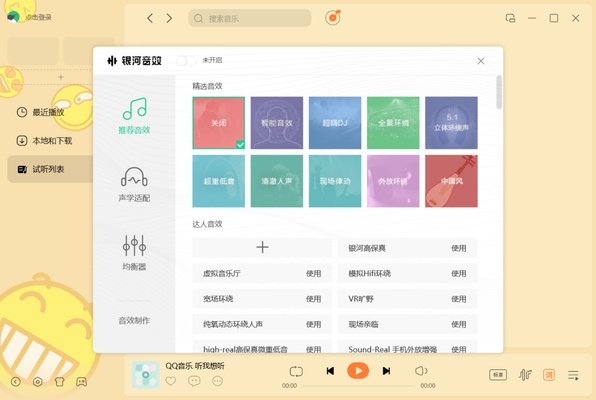This screenshot has height=400, width=596.
Task: Skip to the previous track
Action: 330,371
